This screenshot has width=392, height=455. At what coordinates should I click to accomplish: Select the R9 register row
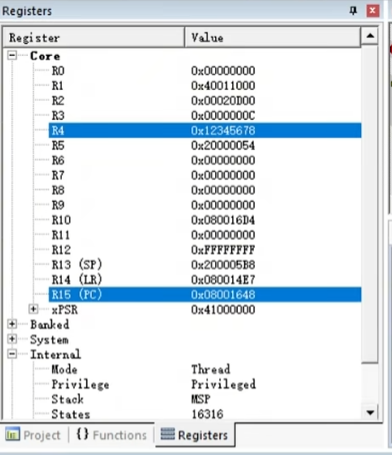point(205,205)
